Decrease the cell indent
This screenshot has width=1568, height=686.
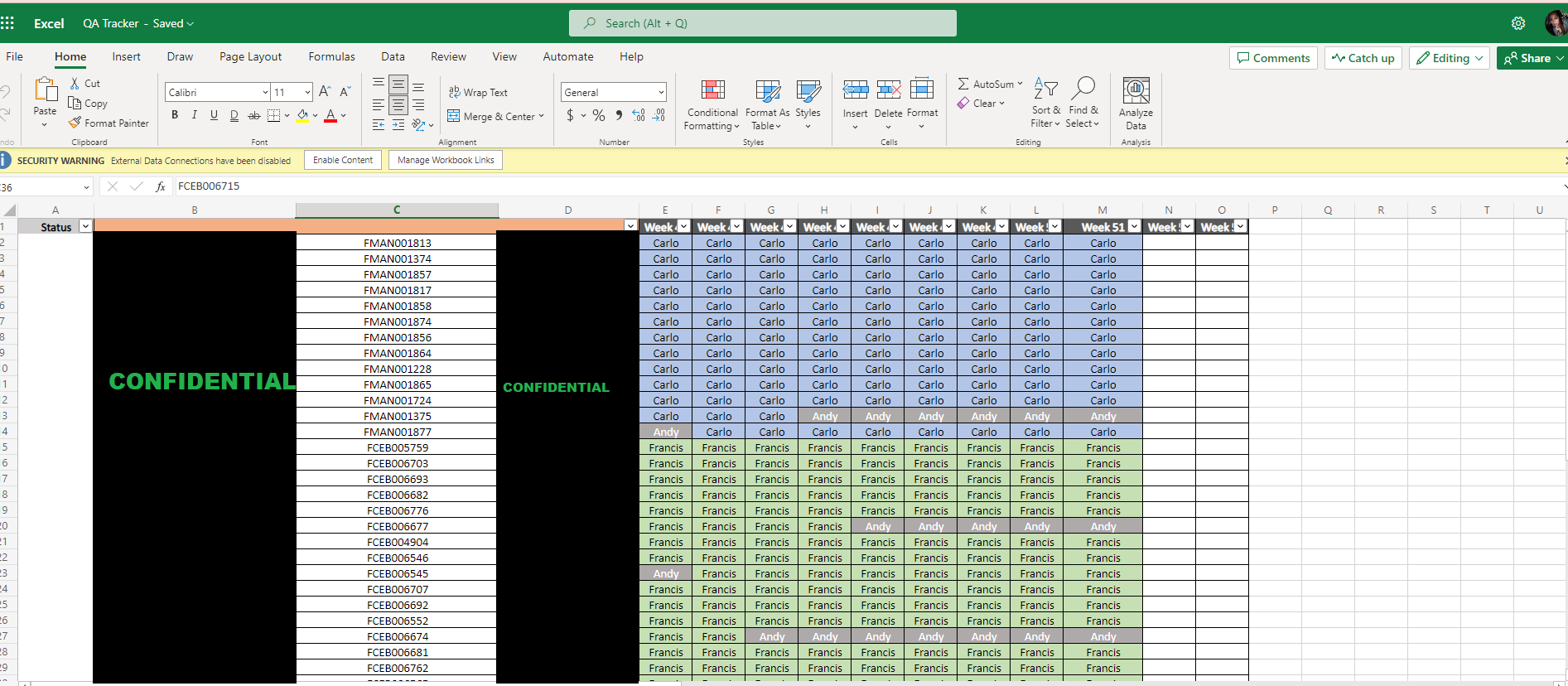coord(379,124)
